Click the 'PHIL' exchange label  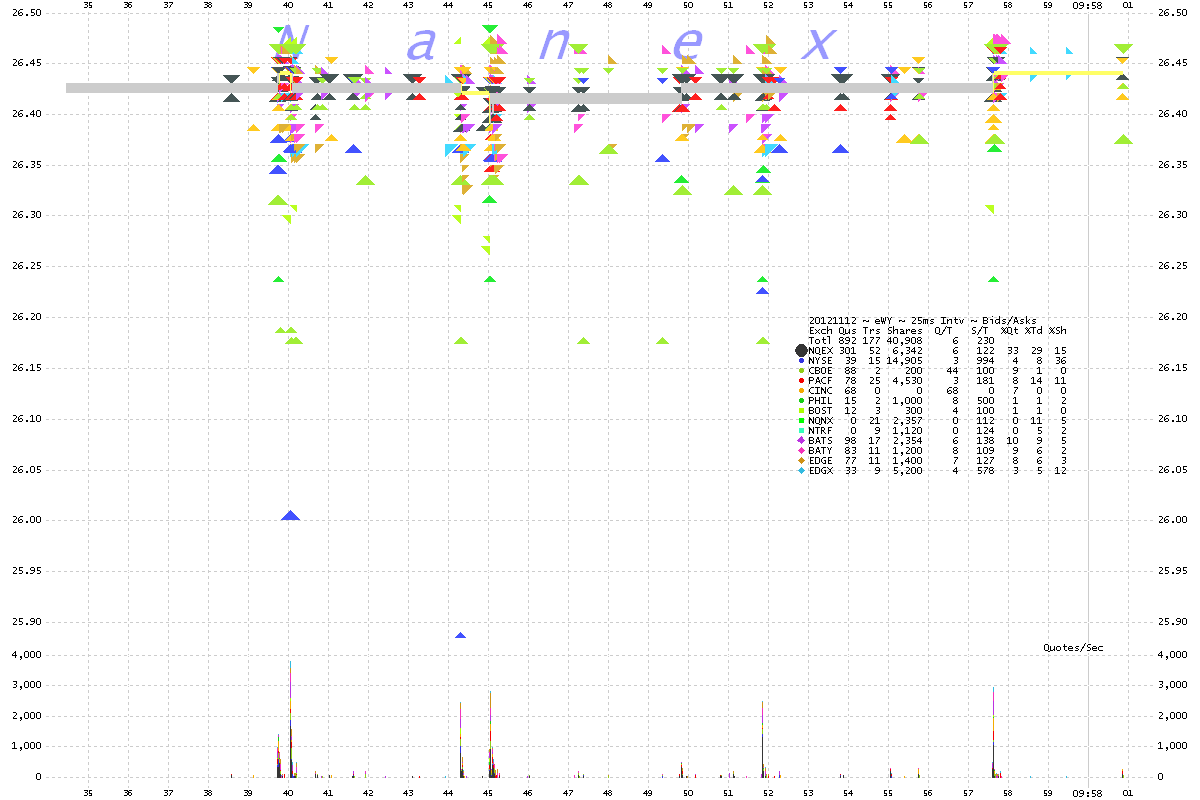tap(821, 400)
